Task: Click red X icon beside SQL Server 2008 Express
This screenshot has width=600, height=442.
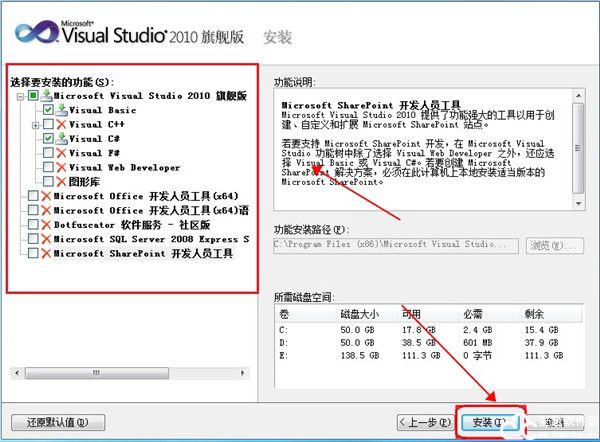Action: point(46,239)
